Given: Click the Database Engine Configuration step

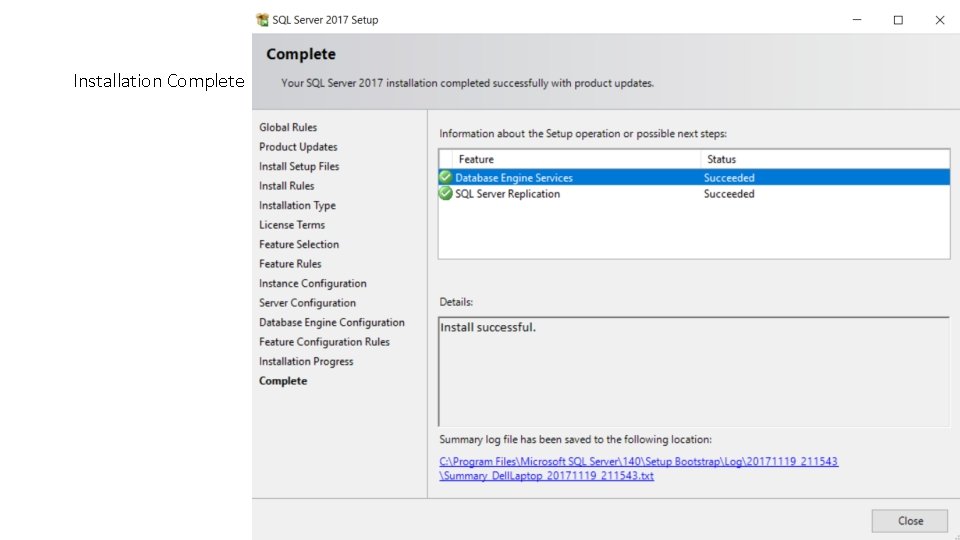Looking at the screenshot, I should (332, 323).
